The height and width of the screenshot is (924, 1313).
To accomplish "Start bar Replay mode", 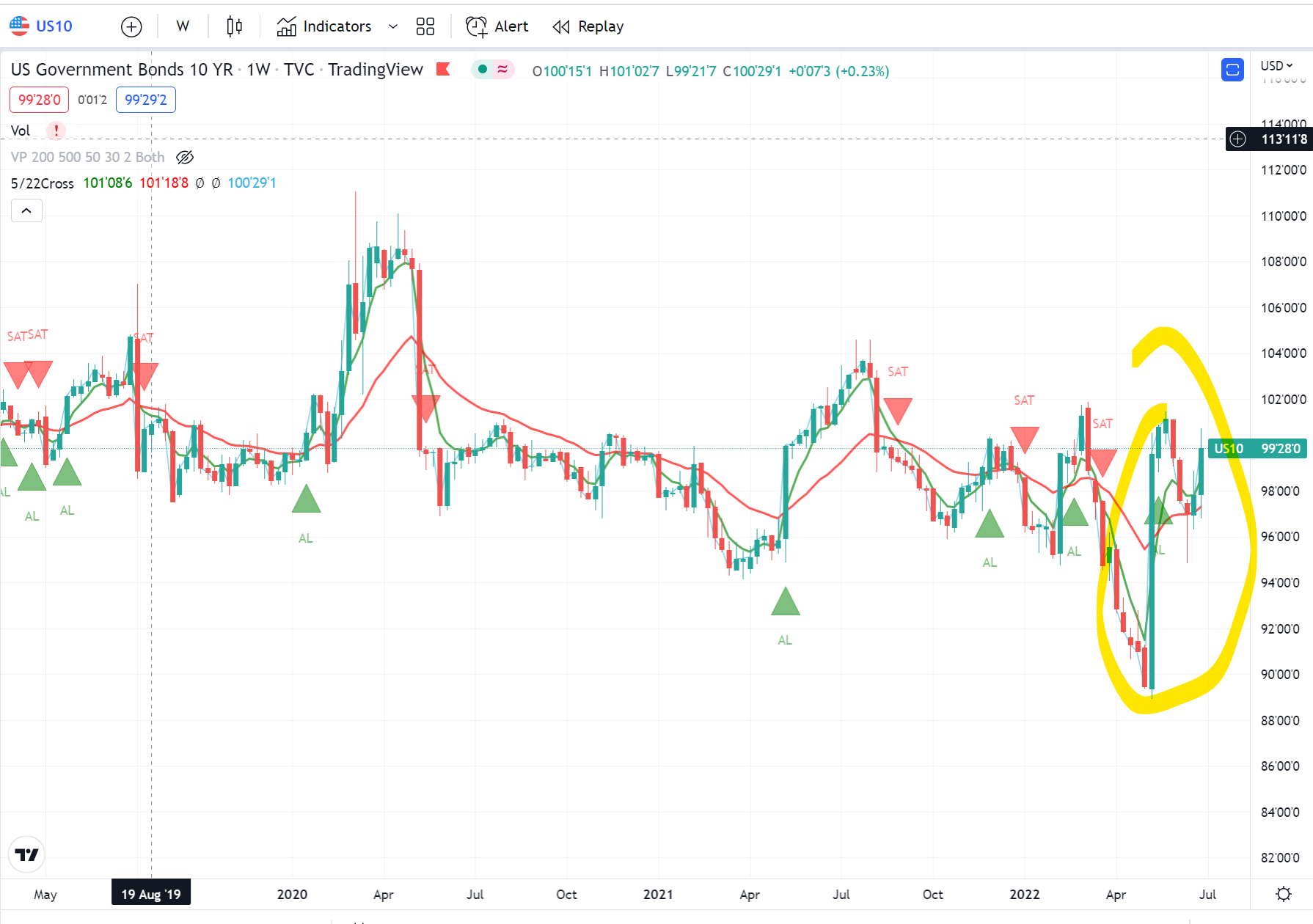I will click(x=588, y=27).
